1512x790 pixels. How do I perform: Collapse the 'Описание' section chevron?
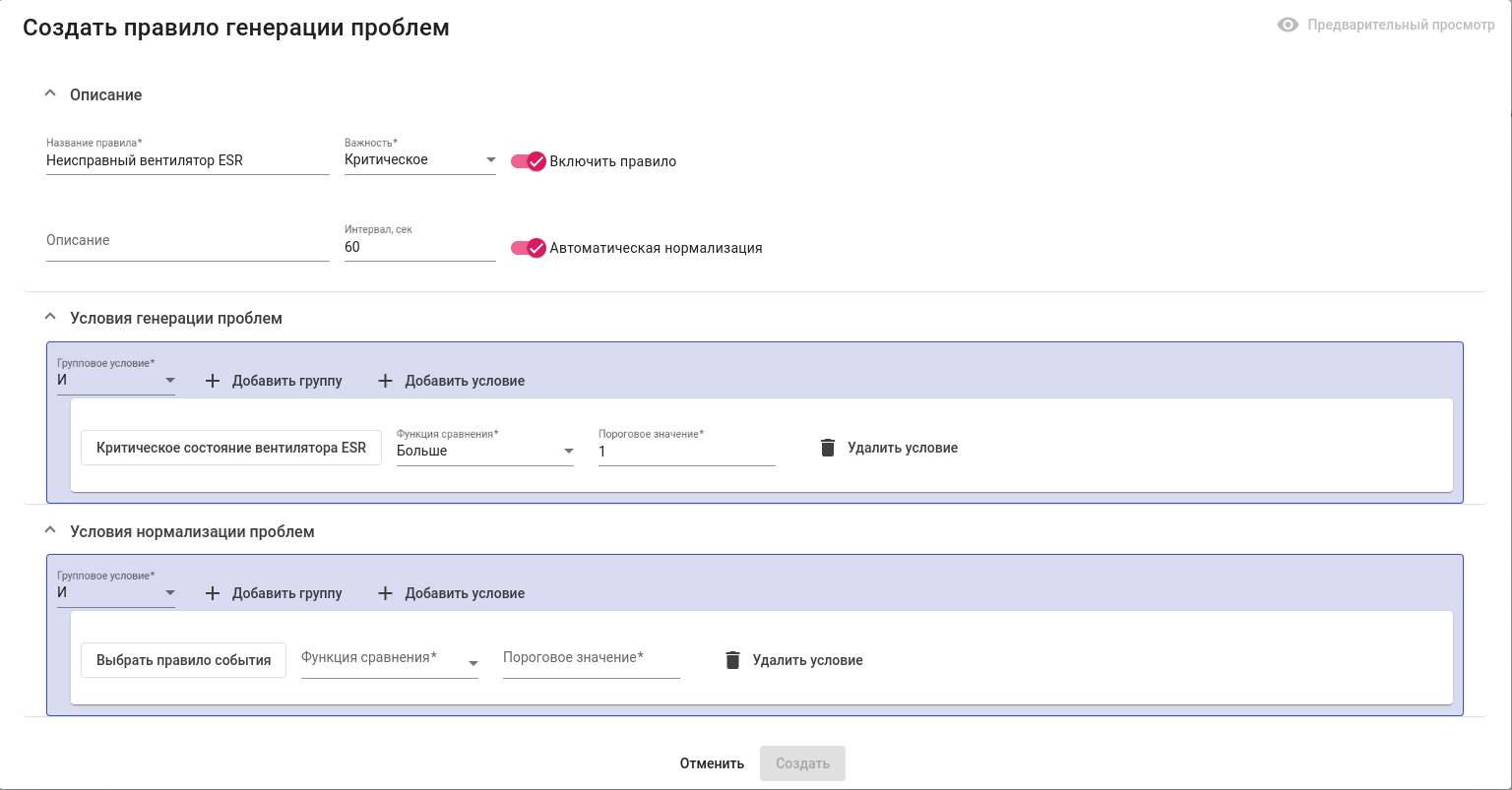(51, 94)
